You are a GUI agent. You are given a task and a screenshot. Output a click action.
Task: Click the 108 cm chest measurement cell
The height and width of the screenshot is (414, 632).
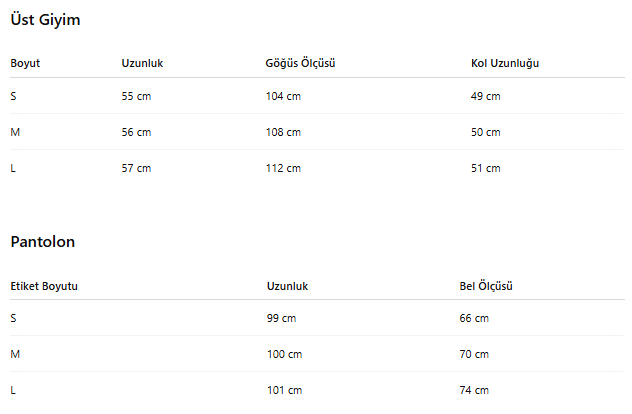click(283, 132)
